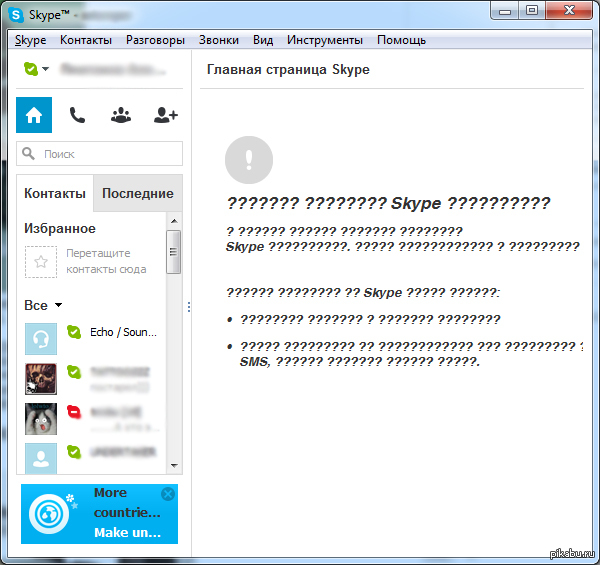Select the contact with the default blue silhouette avatar
Screen dimensions: 600x565
[41, 459]
